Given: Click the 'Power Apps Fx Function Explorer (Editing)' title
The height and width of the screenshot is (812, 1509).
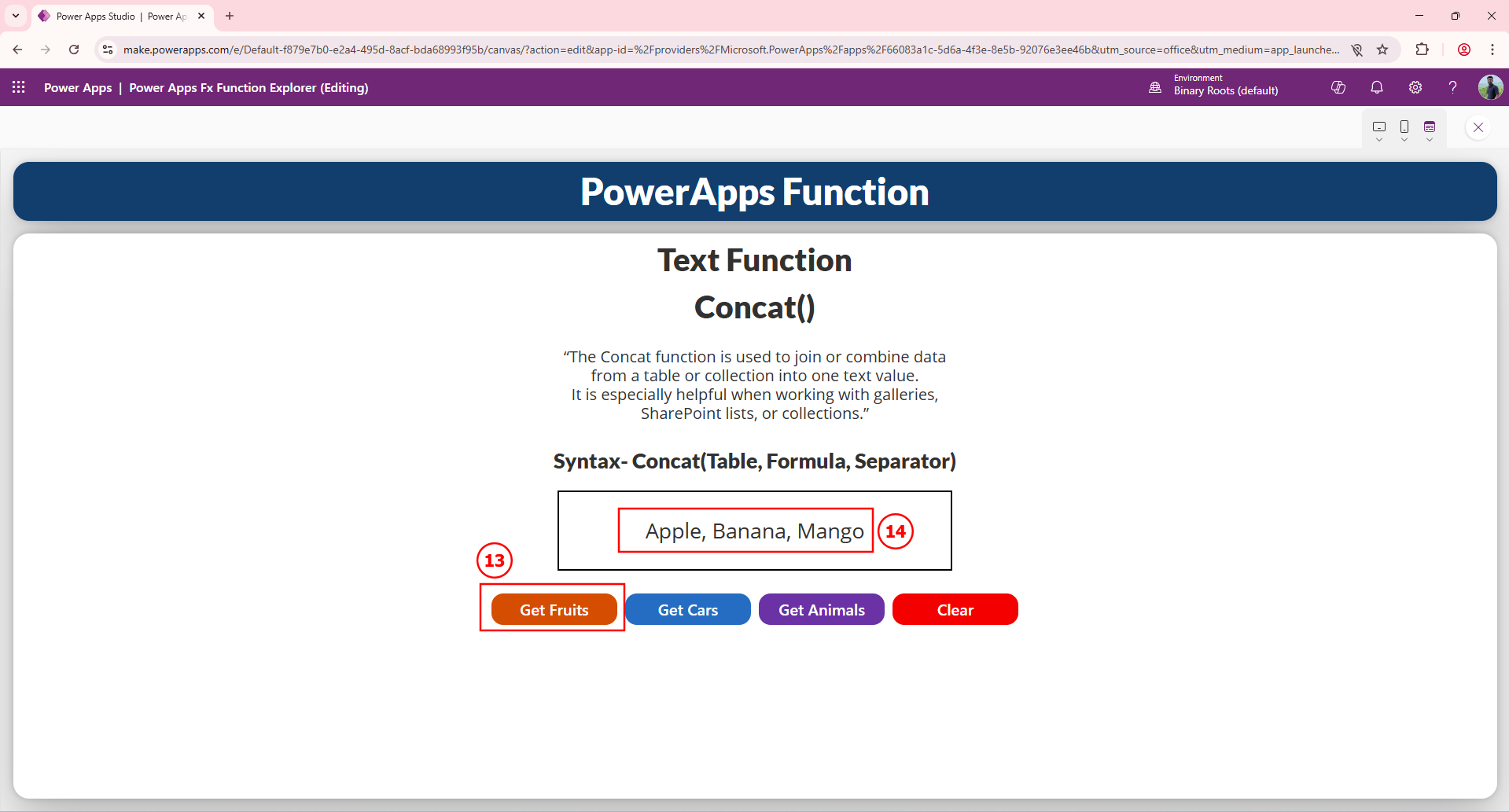Looking at the screenshot, I should [248, 87].
